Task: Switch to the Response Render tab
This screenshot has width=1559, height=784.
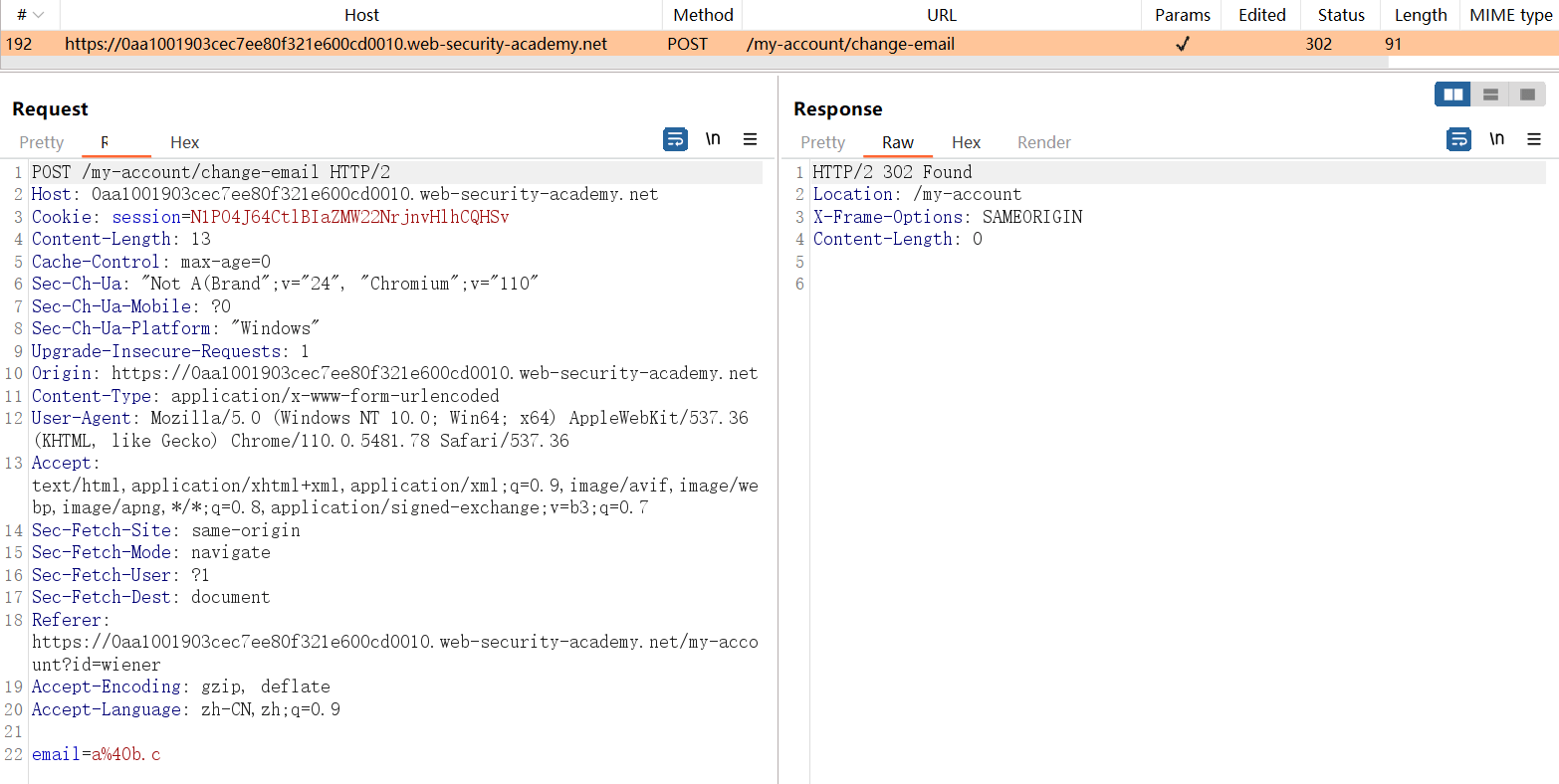Action: point(1043,142)
